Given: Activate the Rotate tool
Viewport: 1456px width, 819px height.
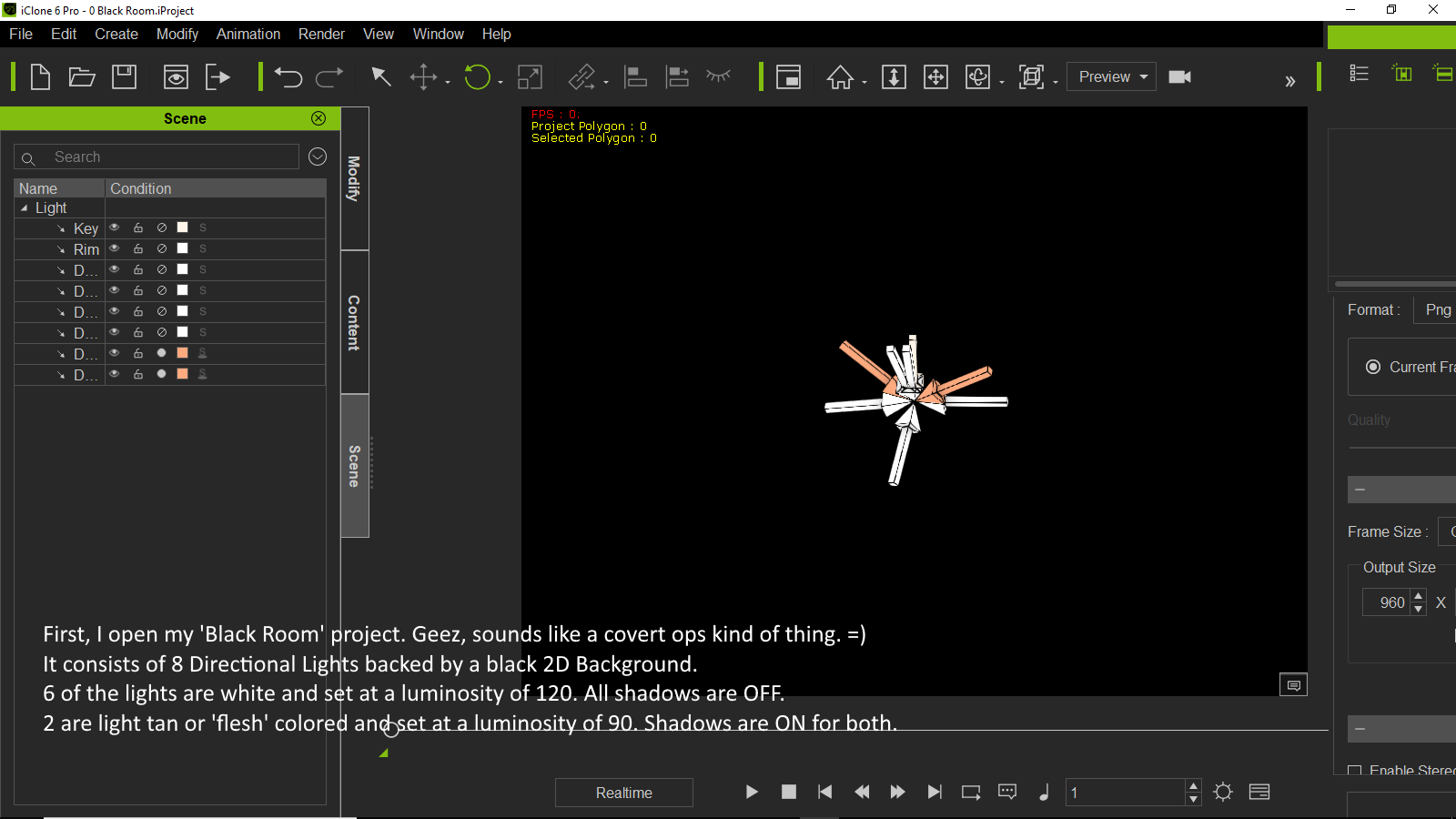Looking at the screenshot, I should 477,77.
